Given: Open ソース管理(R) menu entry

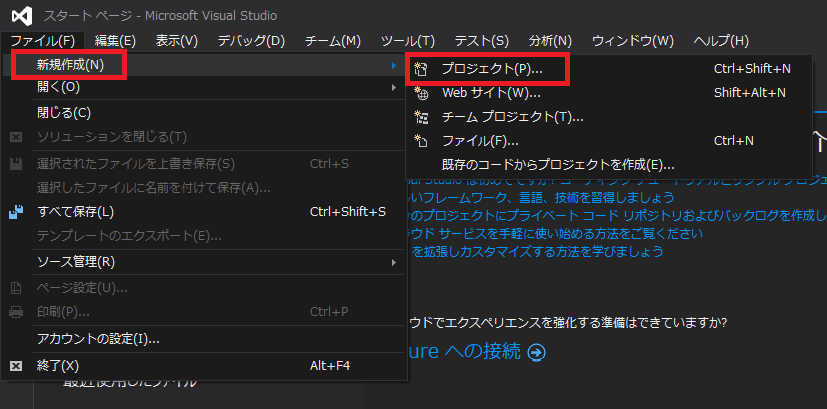Looking at the screenshot, I should point(203,262).
